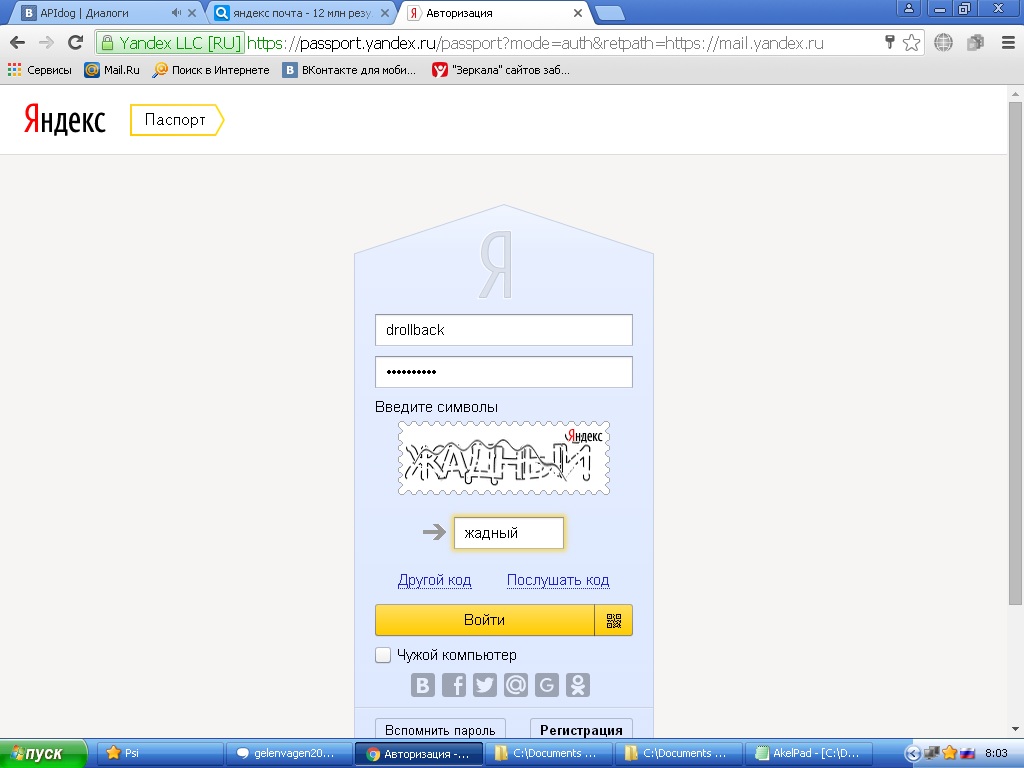
Task: Open Psi in the taskbar
Action: [160, 754]
